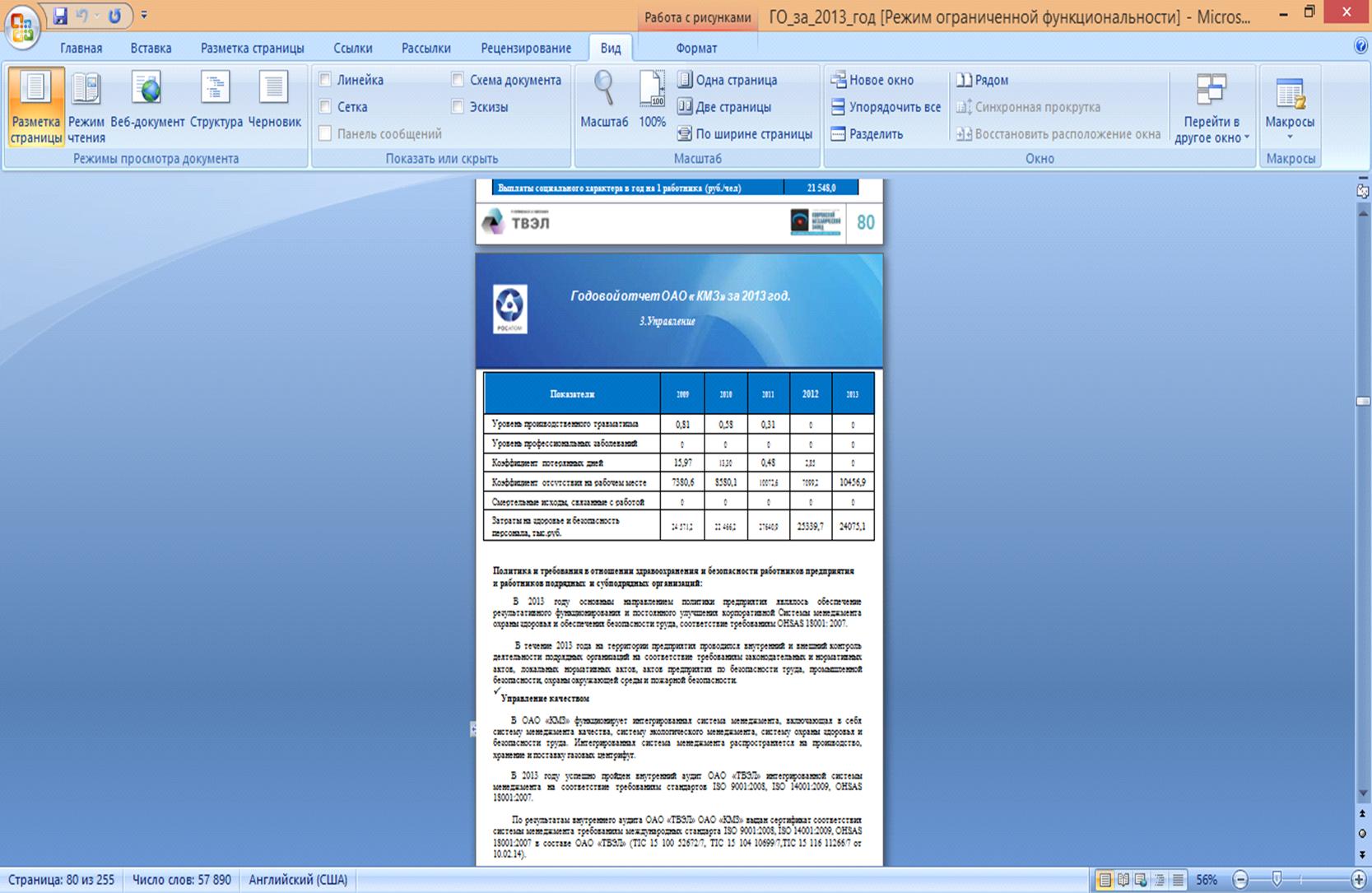Jump to previous page using double-up arrow

1363,813
